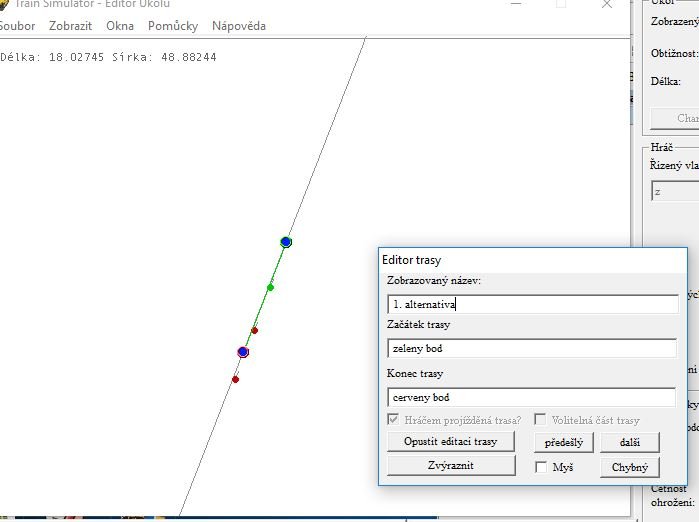The image size is (699, 522).
Task: Open the Pomůcky menu
Action: point(173,26)
